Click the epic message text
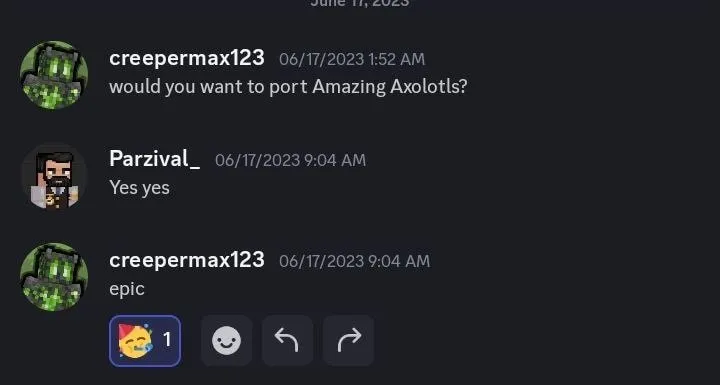Image resolution: width=720 pixels, height=385 pixels. 127,289
